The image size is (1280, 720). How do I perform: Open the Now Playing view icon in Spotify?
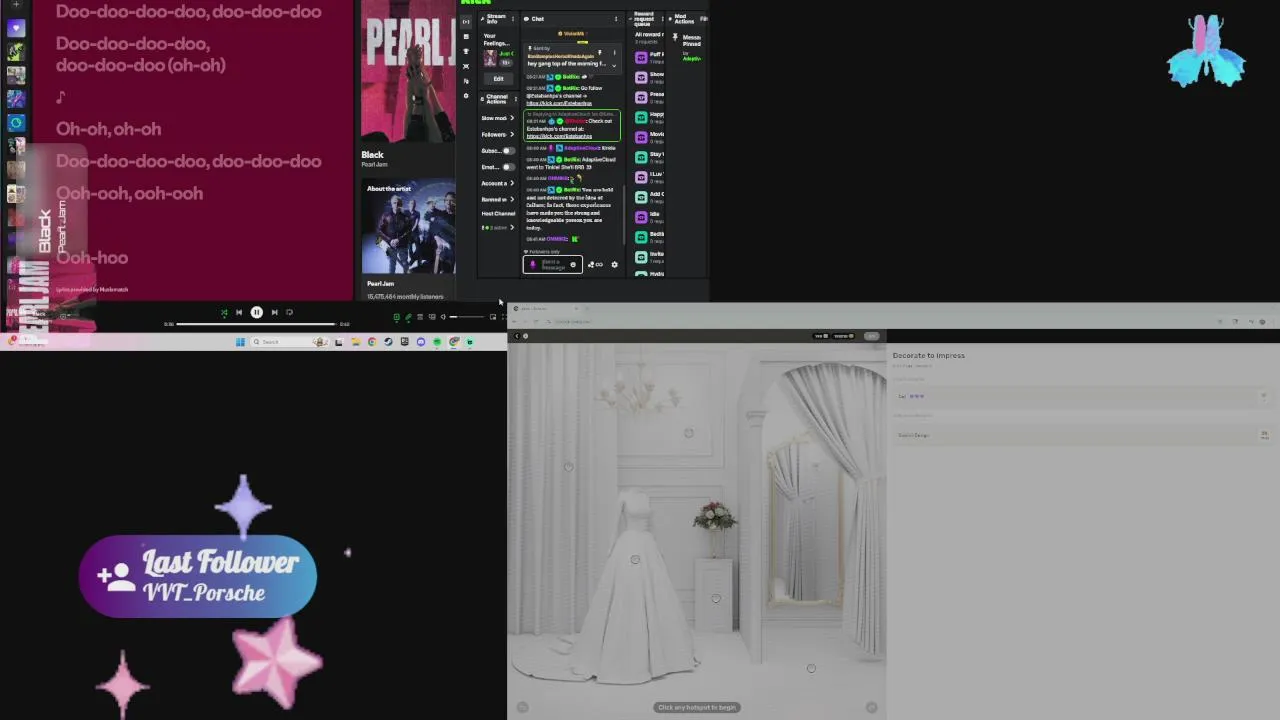pos(397,317)
